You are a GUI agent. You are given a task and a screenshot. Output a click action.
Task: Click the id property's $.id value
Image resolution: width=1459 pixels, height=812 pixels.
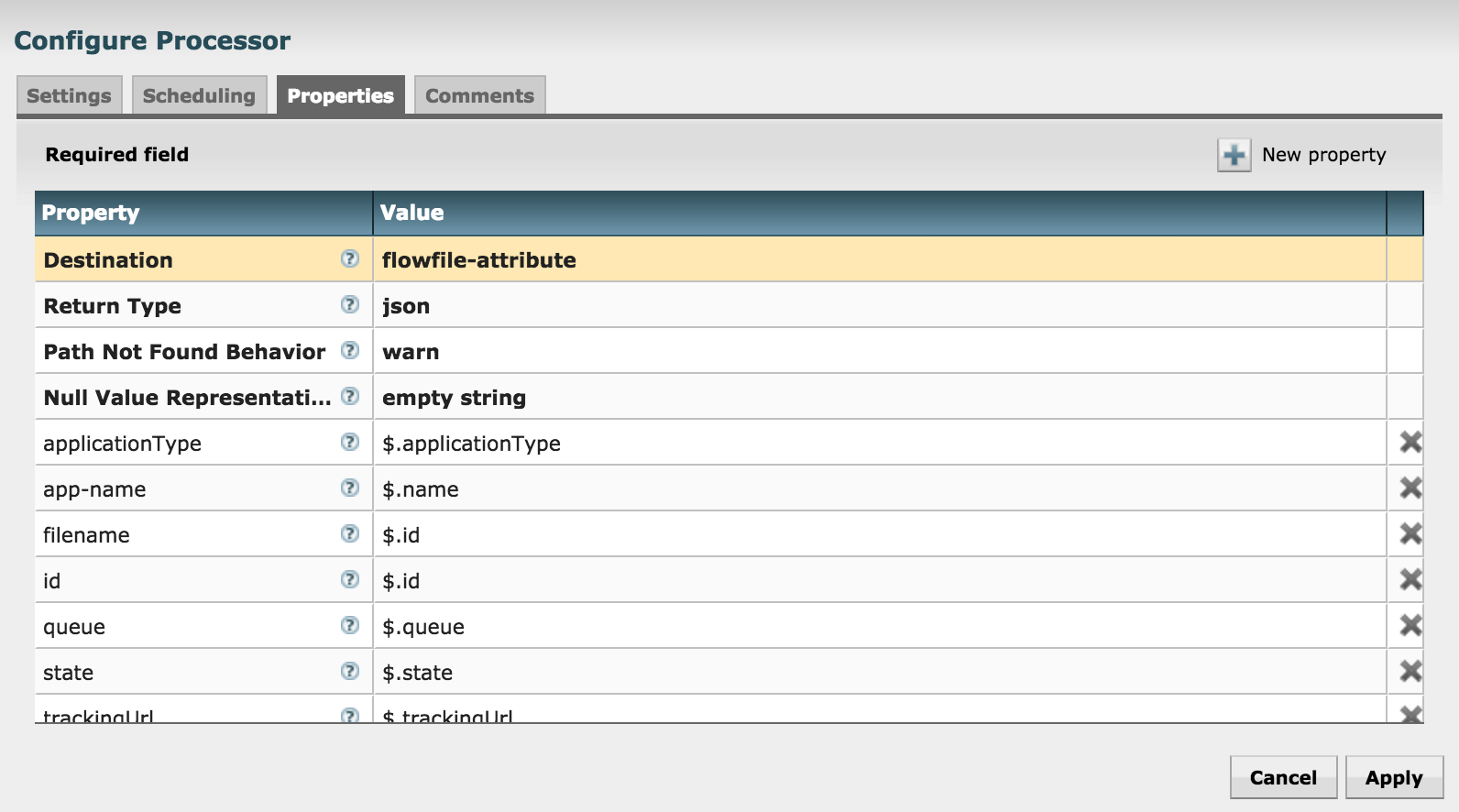pos(878,581)
